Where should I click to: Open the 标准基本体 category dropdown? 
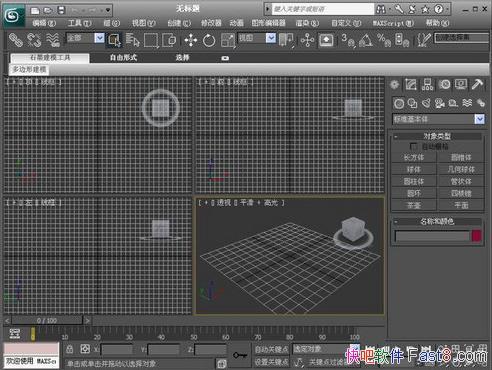coord(439,119)
